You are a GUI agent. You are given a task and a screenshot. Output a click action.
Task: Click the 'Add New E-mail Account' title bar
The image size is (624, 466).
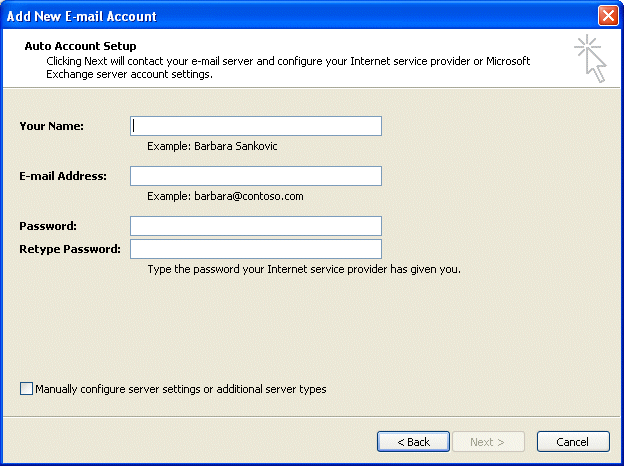pyautogui.click(x=82, y=16)
